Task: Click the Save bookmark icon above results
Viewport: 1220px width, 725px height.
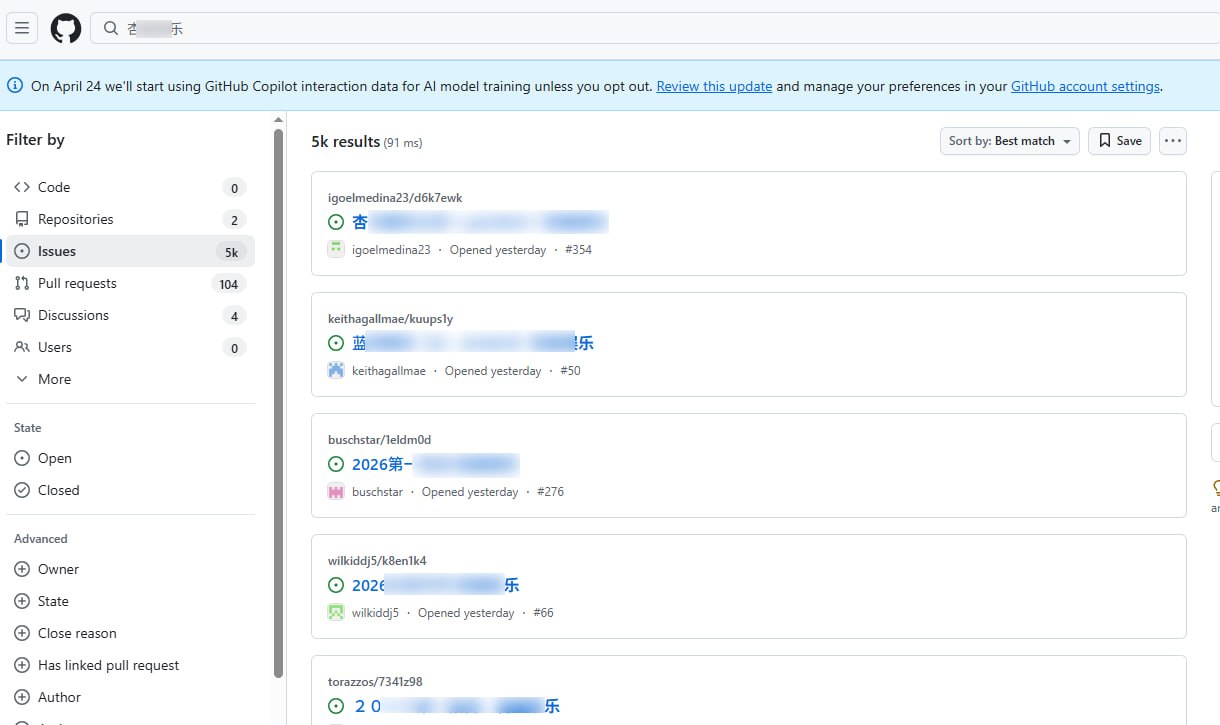Action: click(x=1103, y=141)
